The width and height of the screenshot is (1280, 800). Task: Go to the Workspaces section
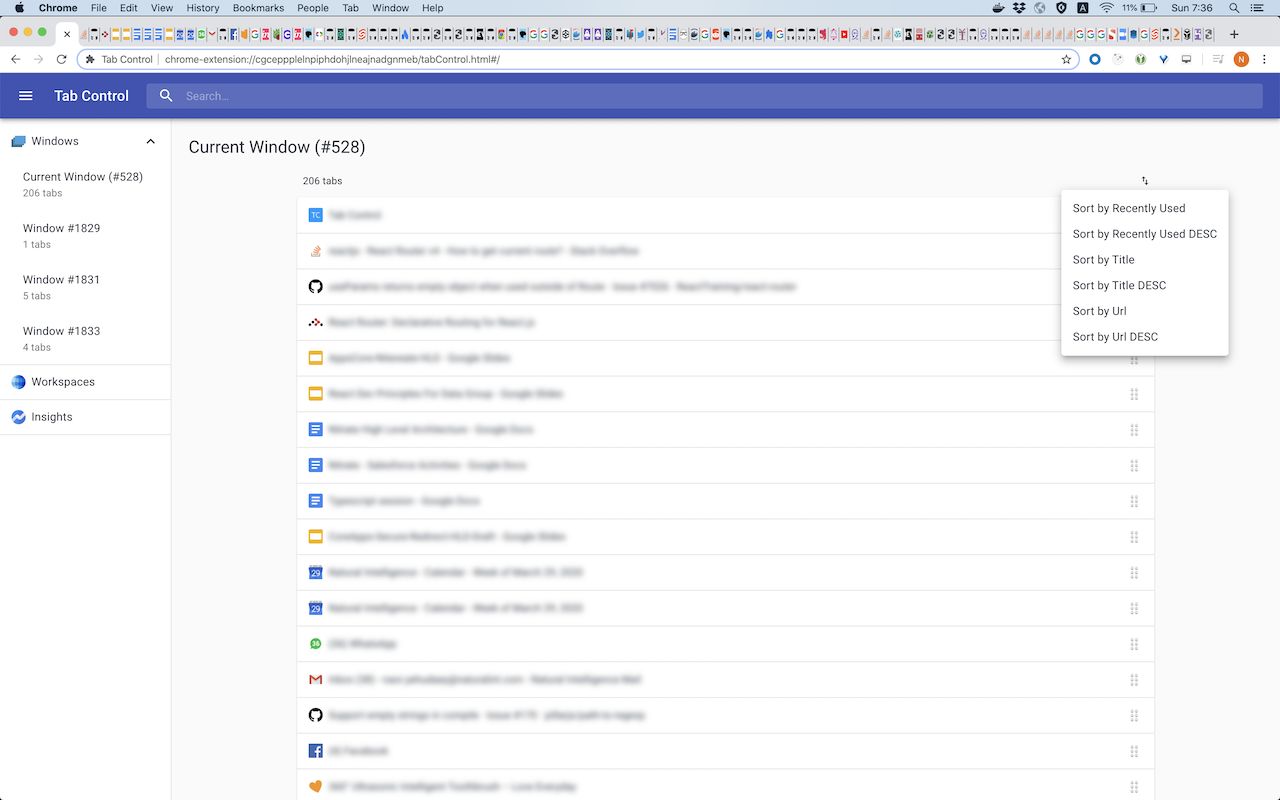pos(85,382)
